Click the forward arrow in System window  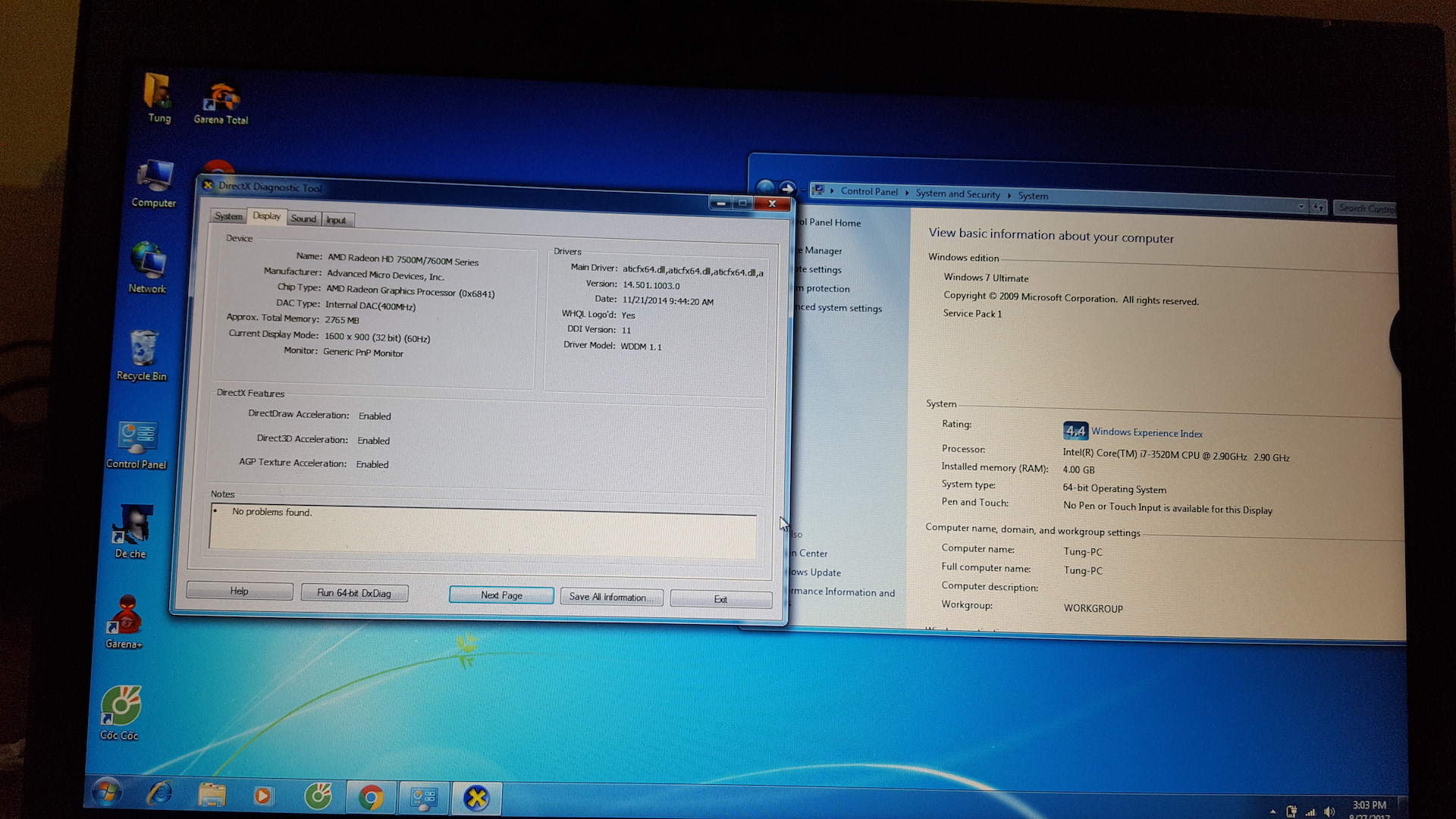click(x=787, y=187)
